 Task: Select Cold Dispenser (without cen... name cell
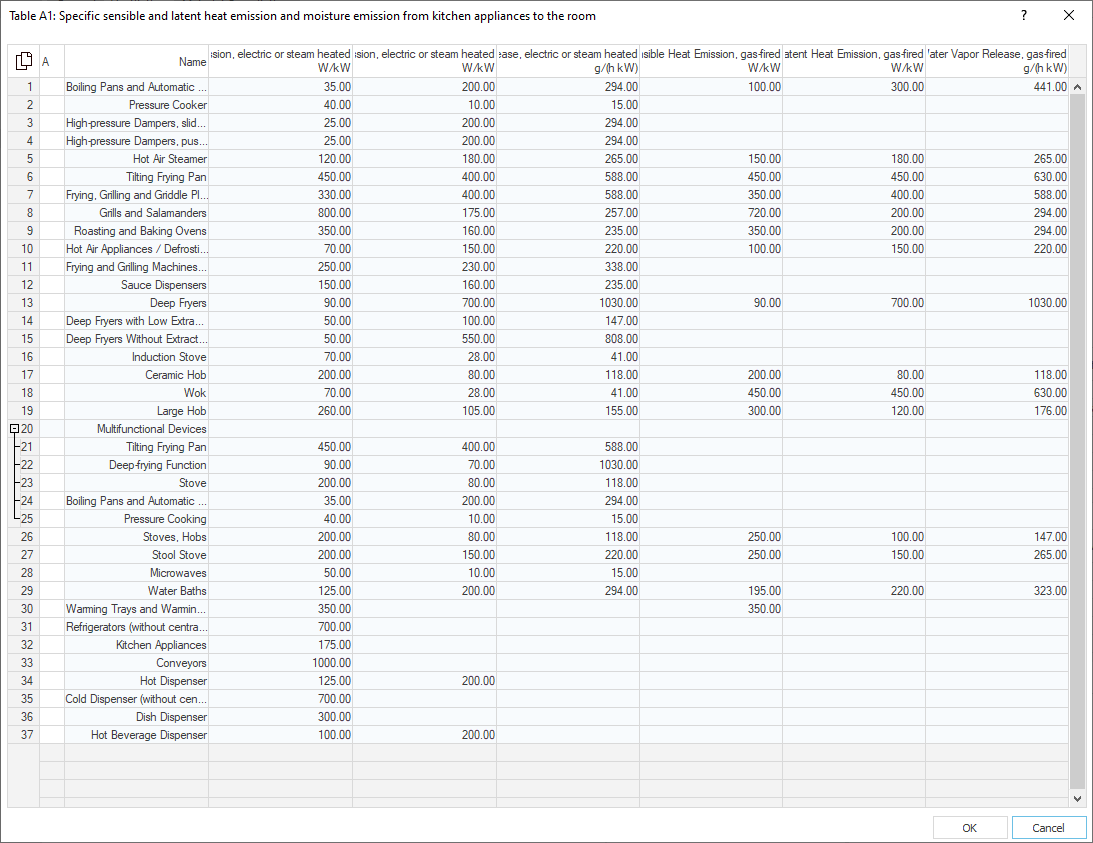point(137,699)
